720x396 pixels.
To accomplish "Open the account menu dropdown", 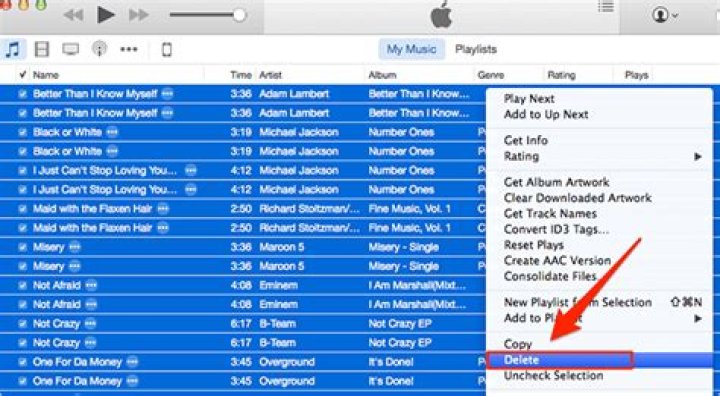I will (664, 15).
